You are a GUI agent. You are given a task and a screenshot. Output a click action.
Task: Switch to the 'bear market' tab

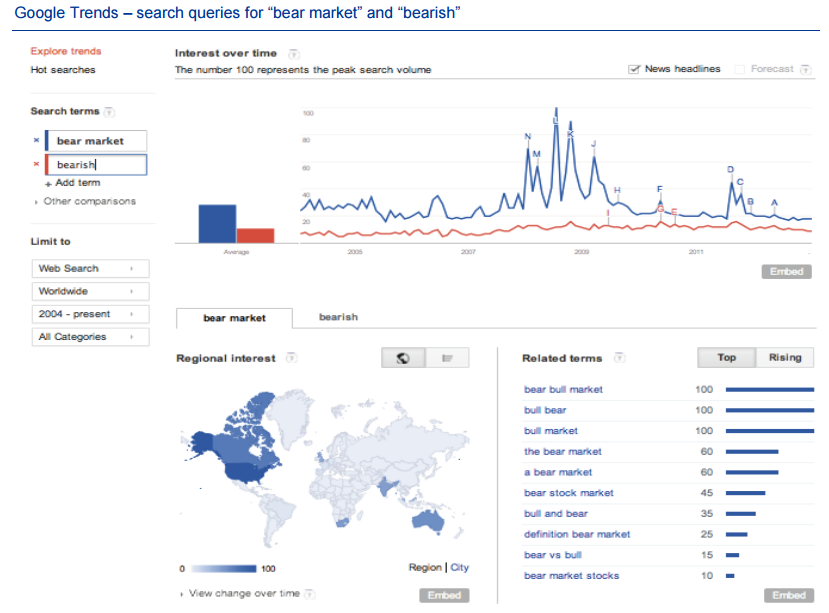point(234,318)
